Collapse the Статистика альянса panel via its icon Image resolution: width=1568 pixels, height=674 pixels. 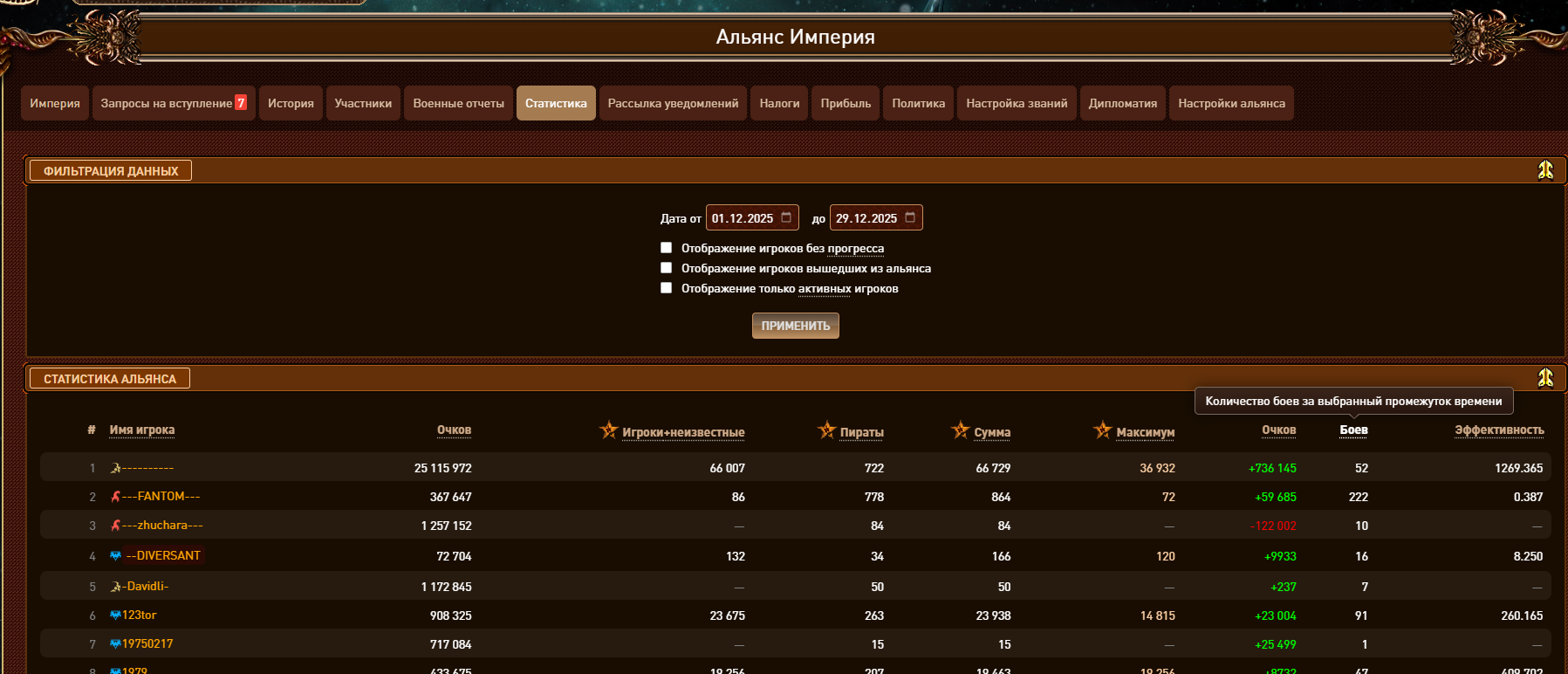click(1545, 378)
